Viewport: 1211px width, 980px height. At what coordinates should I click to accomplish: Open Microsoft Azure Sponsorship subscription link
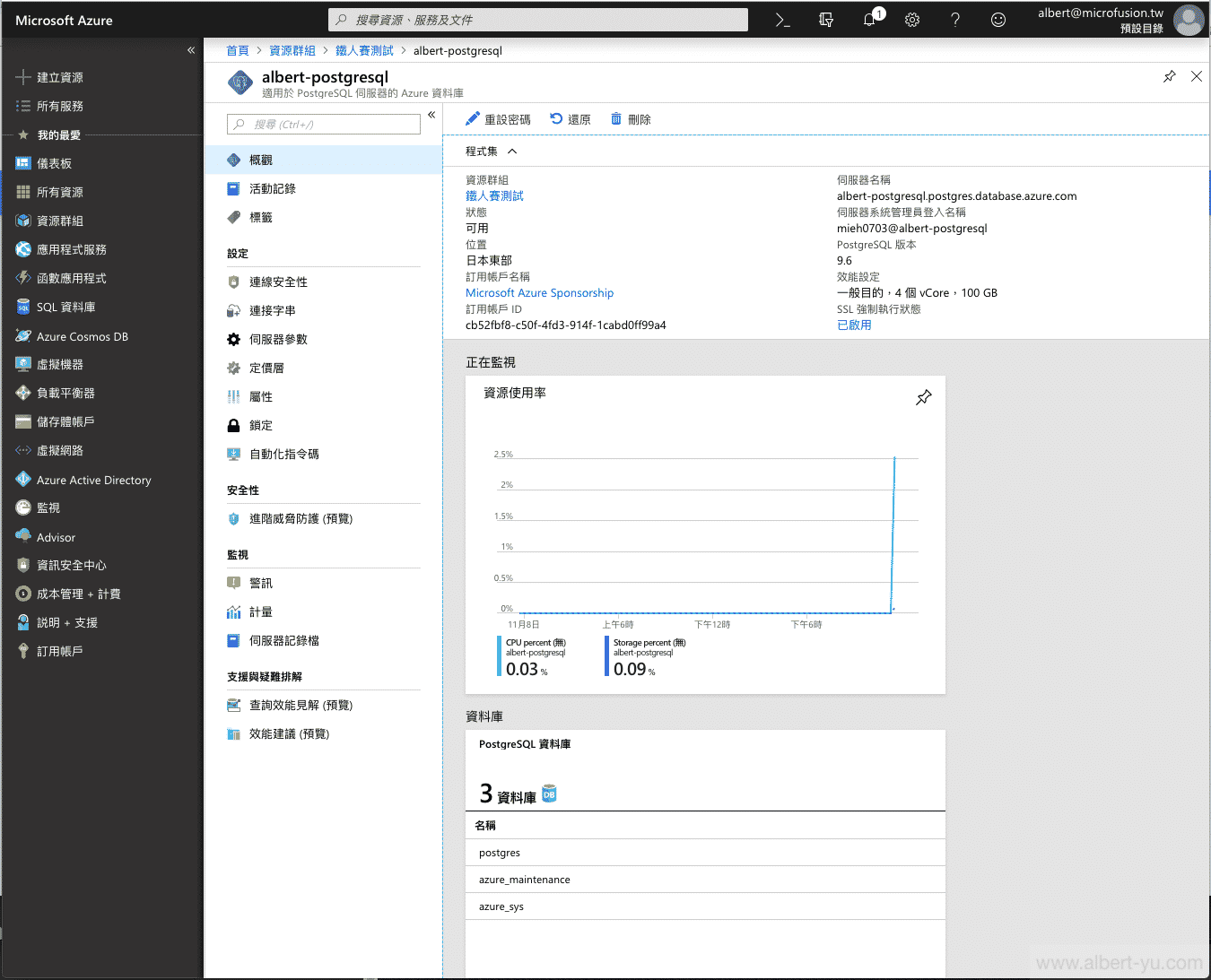tap(539, 293)
